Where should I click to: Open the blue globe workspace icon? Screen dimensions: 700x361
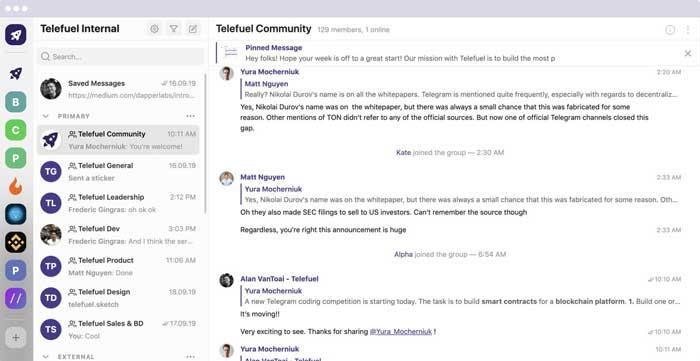tap(16, 214)
